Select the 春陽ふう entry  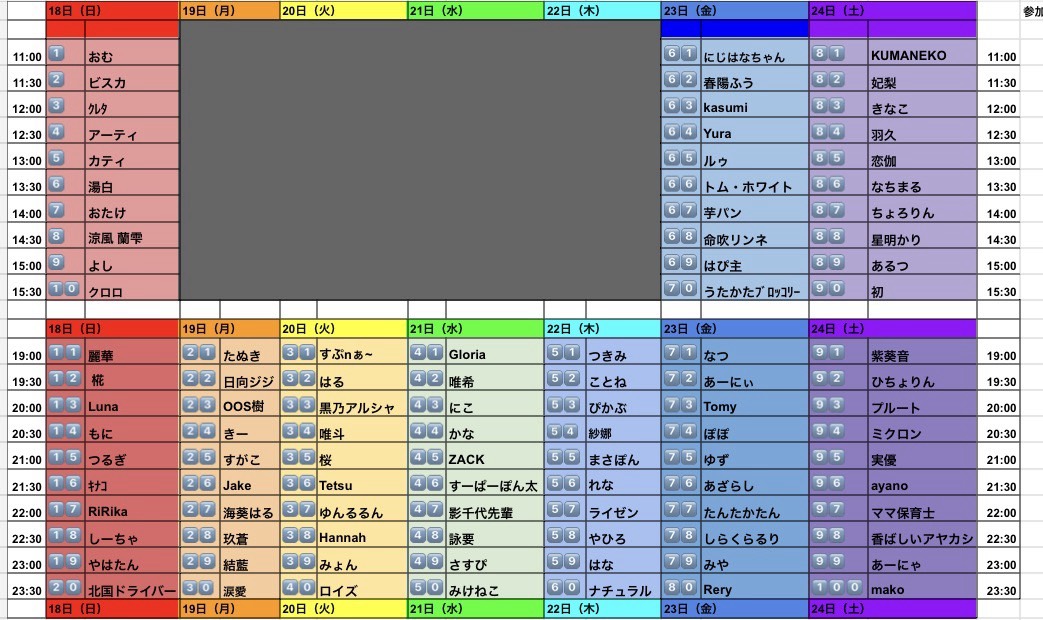[754, 78]
